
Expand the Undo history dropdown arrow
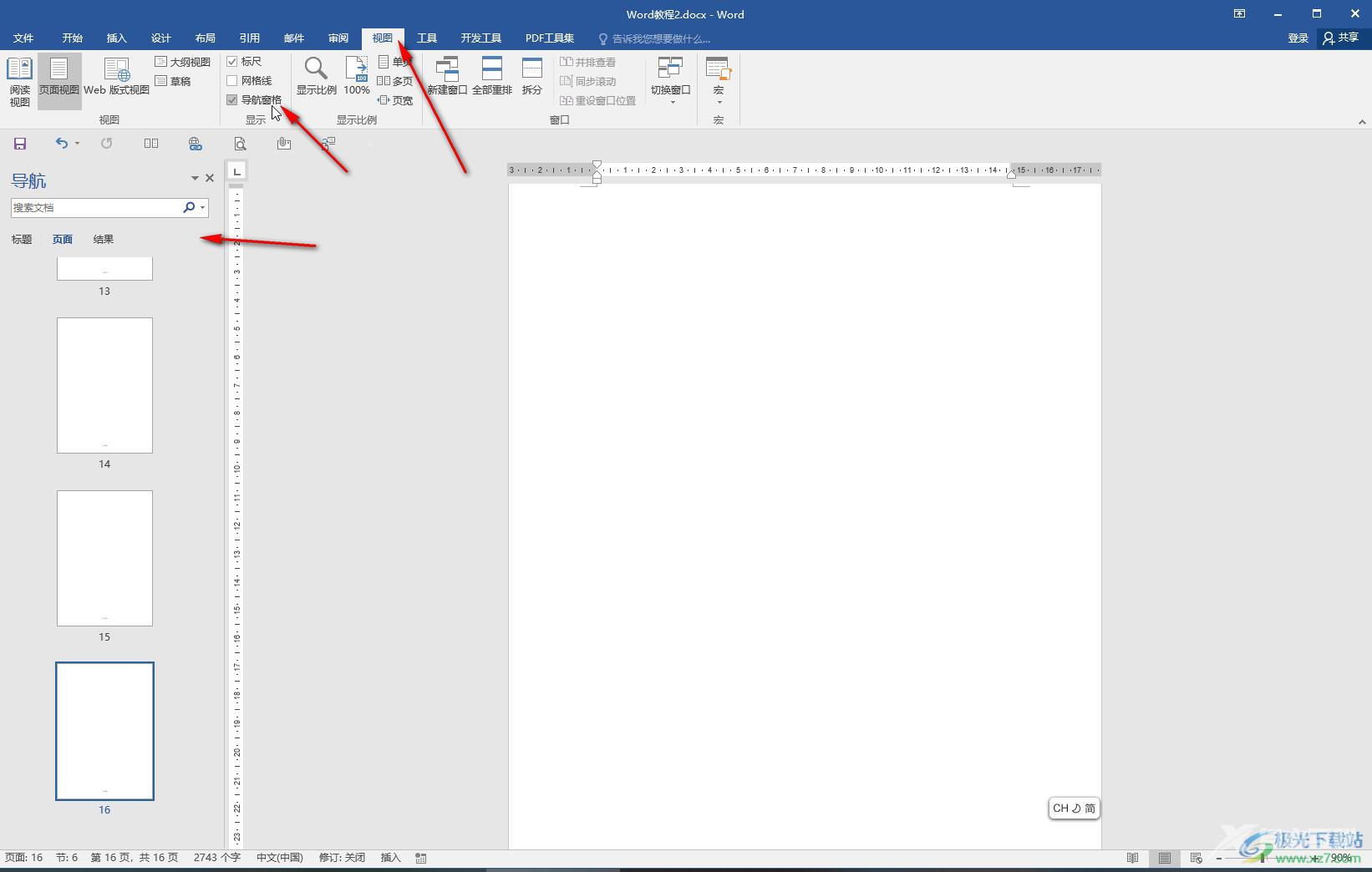pyautogui.click(x=77, y=144)
